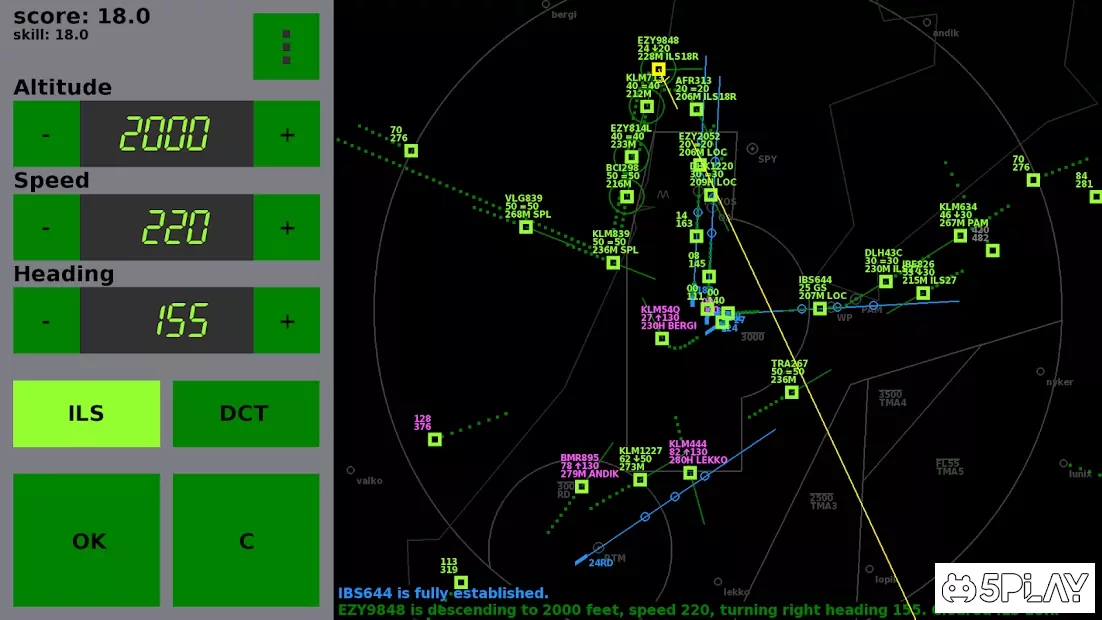The height and width of the screenshot is (620, 1102).
Task: Toggle the ILS approach button
Action: click(x=86, y=413)
